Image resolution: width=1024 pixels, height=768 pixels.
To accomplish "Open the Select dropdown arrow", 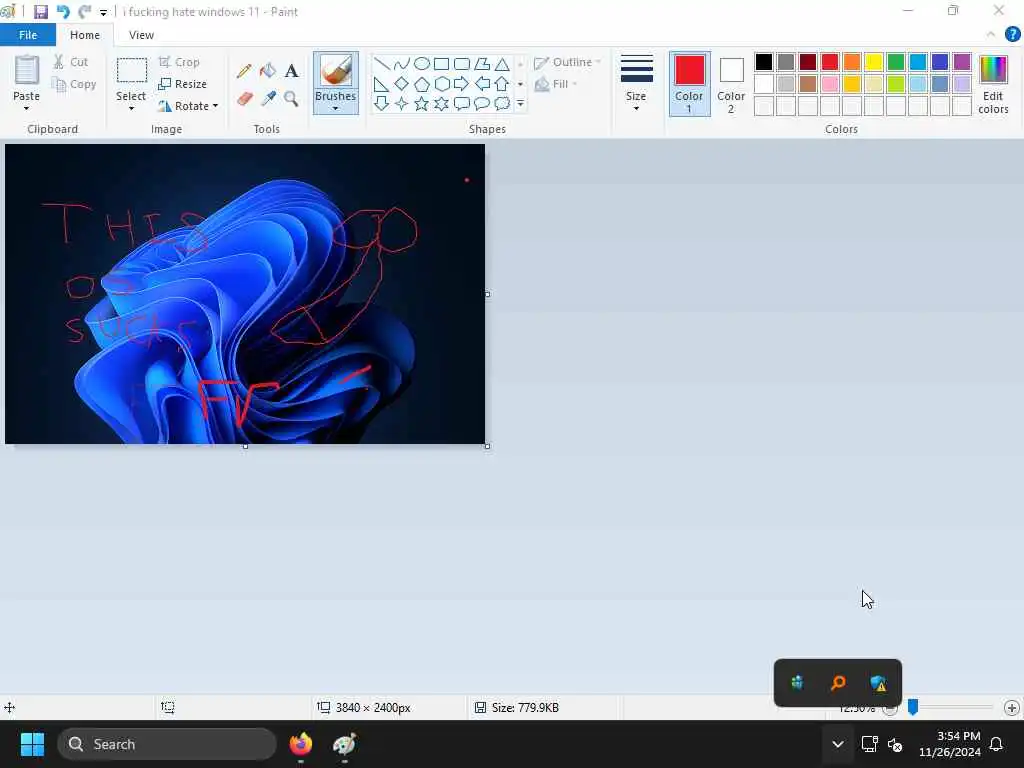I will (131, 108).
